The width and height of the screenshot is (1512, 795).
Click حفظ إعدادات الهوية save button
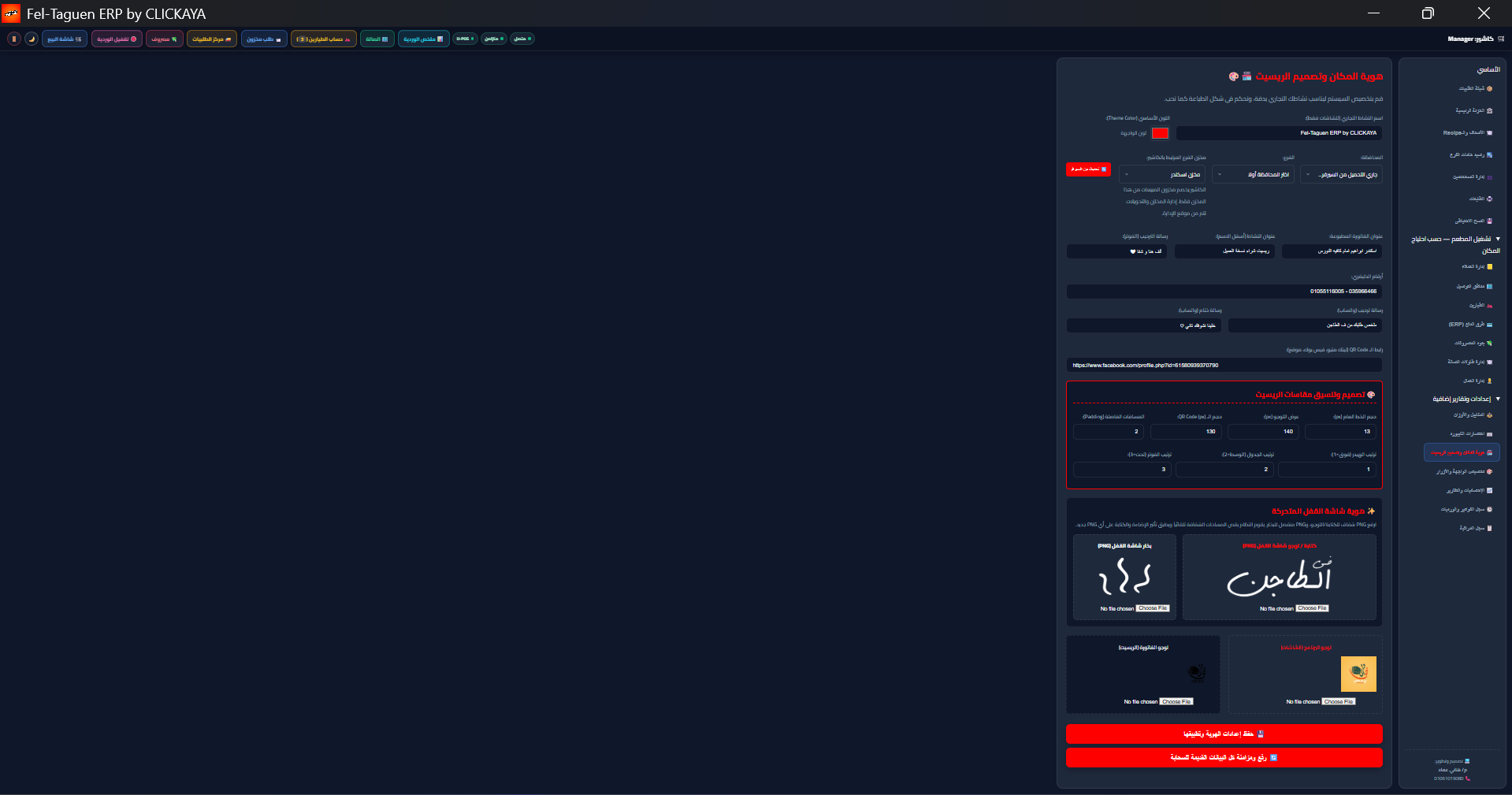click(1224, 734)
